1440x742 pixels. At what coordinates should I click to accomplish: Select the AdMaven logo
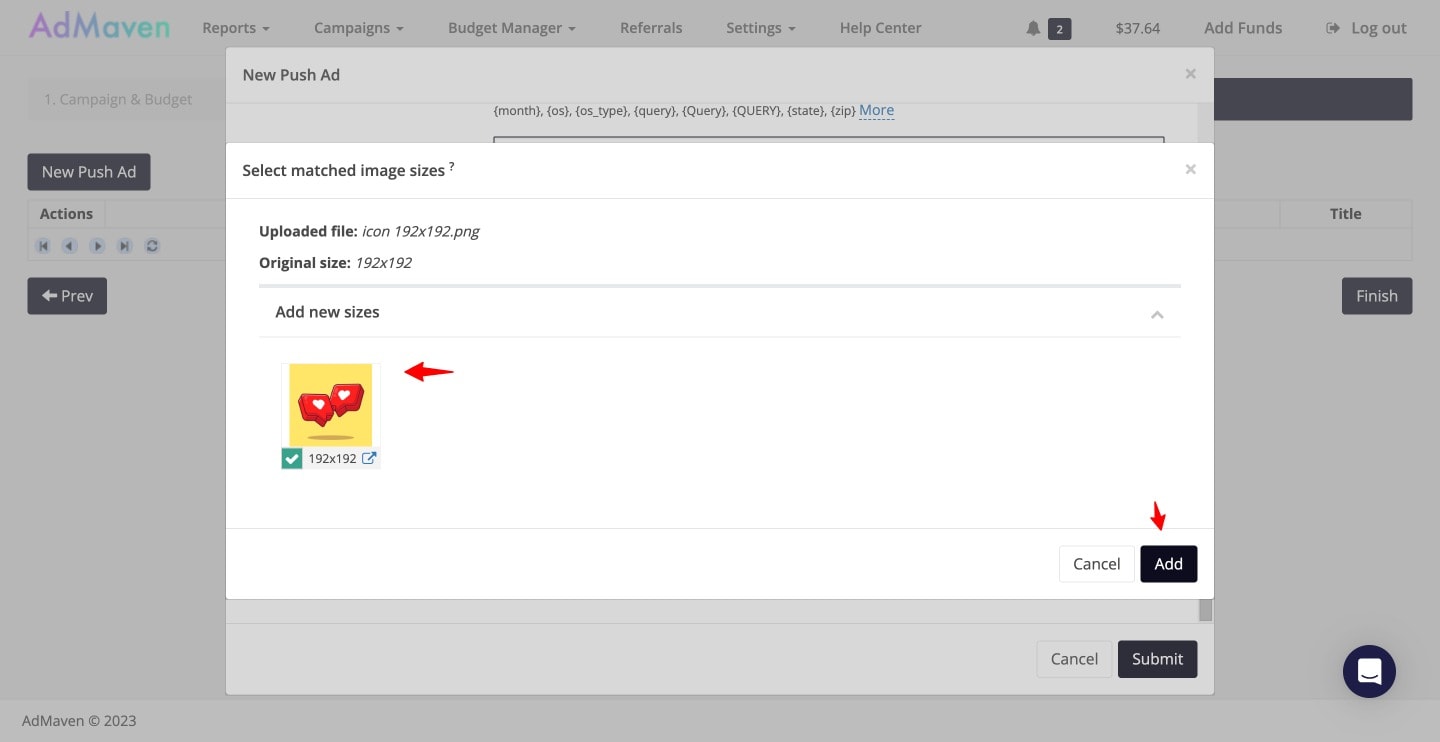point(97,27)
